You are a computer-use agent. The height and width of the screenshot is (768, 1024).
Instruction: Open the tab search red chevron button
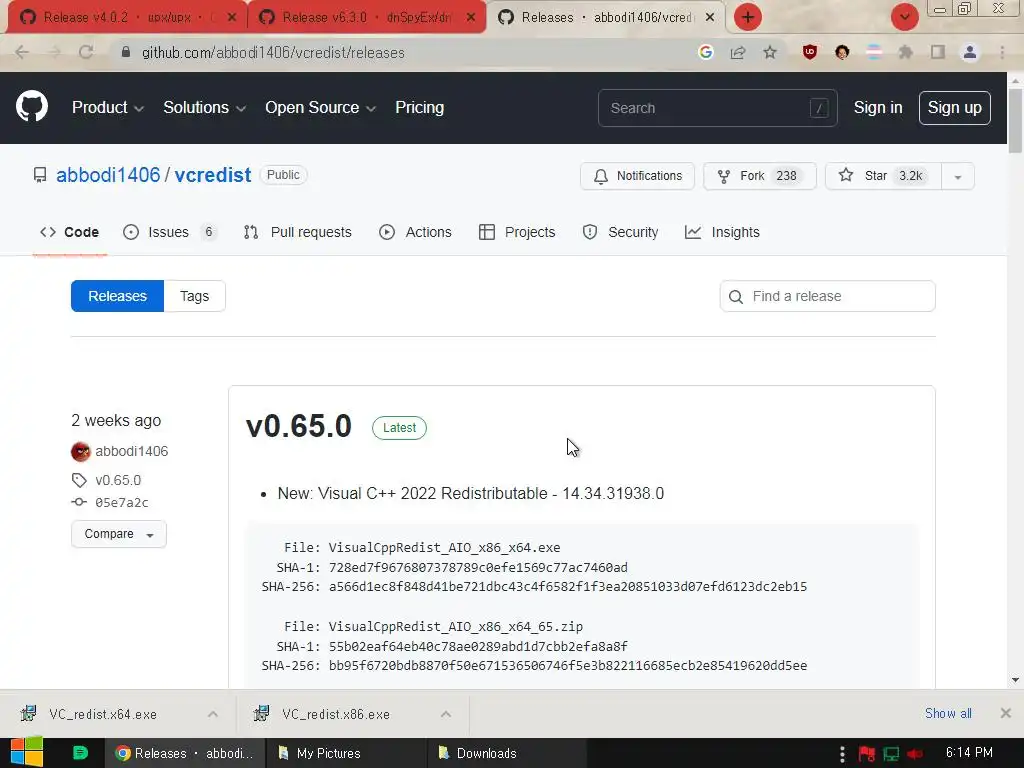coord(904,17)
